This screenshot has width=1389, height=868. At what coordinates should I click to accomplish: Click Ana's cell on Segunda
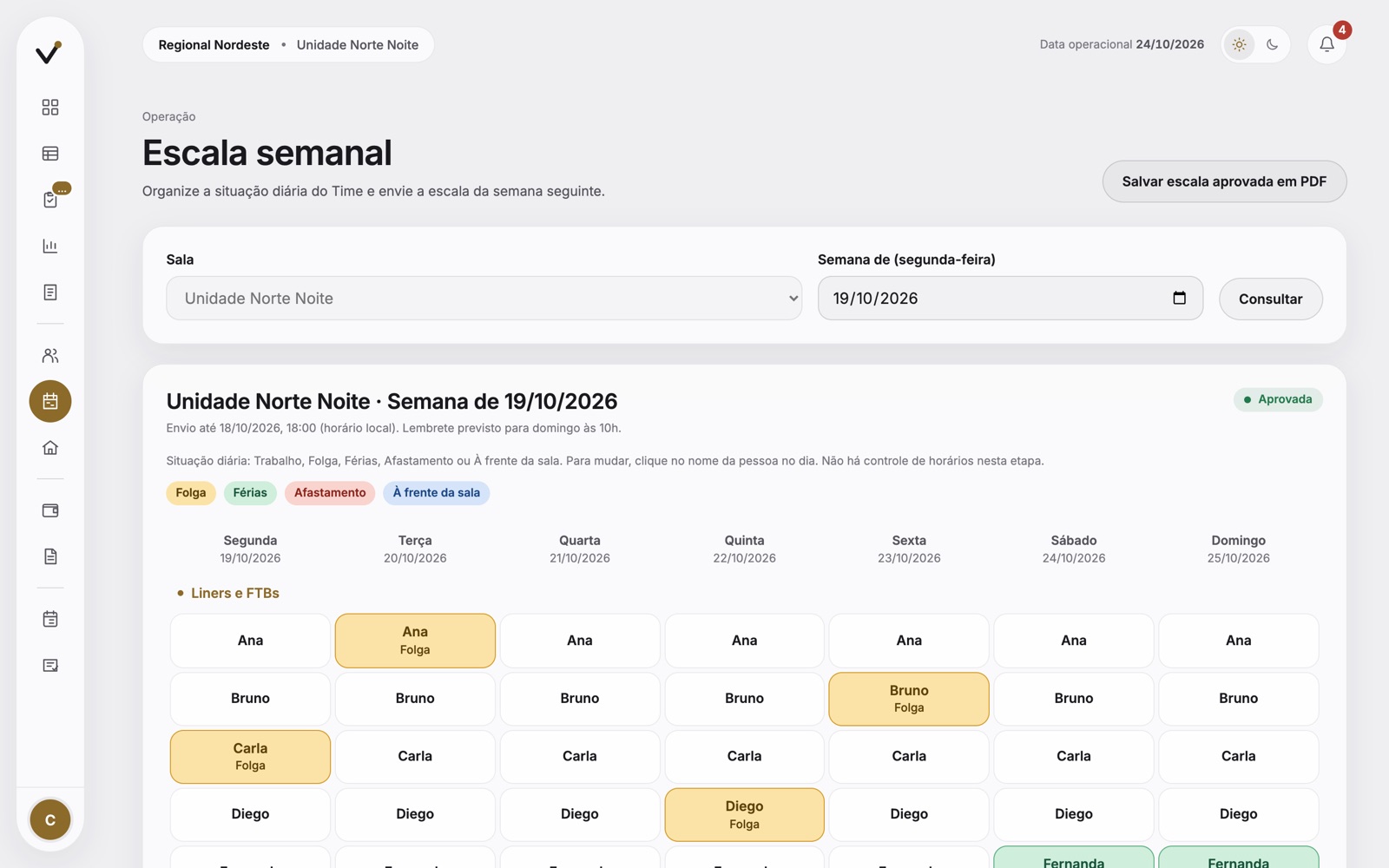pos(250,641)
